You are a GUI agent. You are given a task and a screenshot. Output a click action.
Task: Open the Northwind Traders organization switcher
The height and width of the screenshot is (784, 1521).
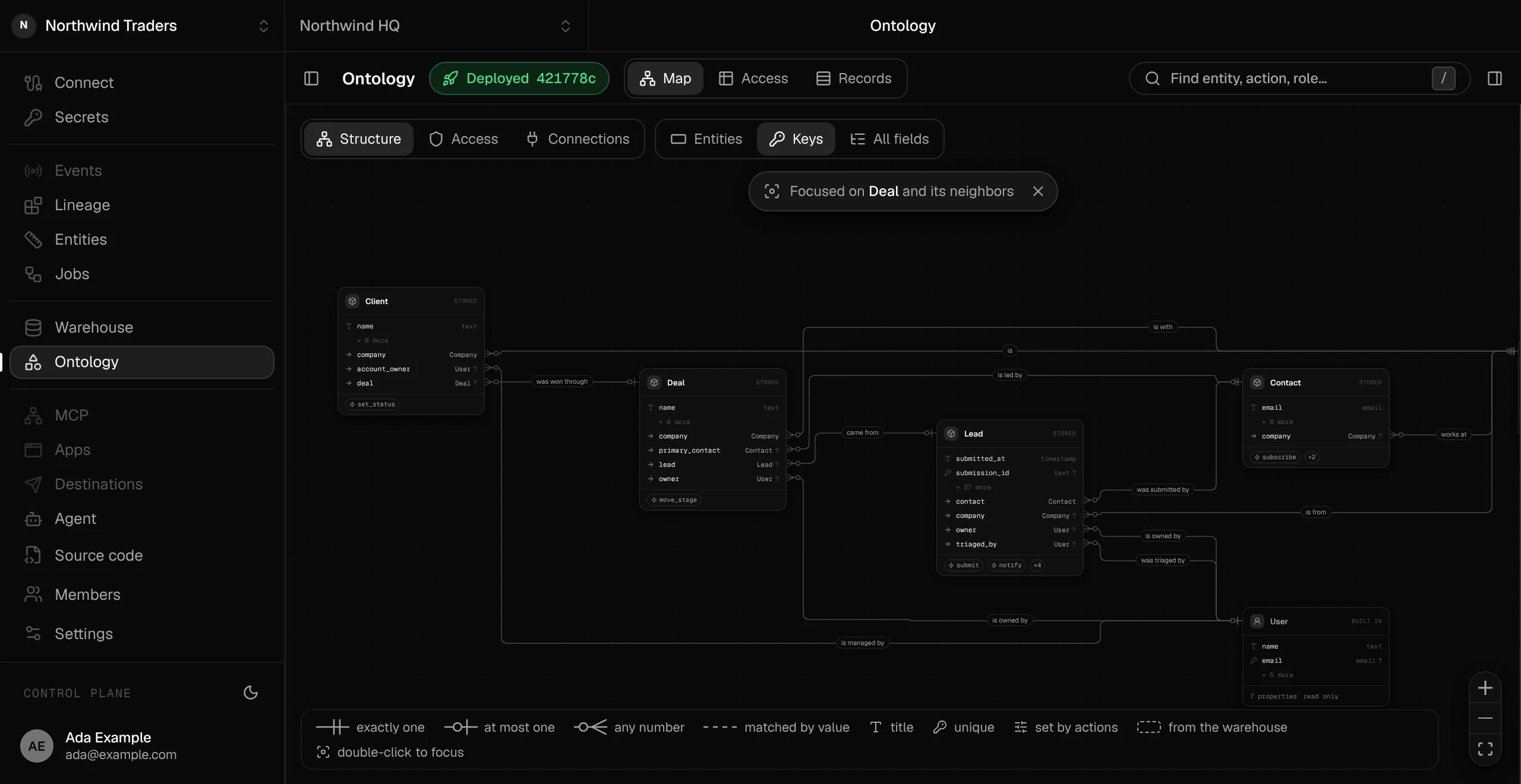tap(142, 26)
